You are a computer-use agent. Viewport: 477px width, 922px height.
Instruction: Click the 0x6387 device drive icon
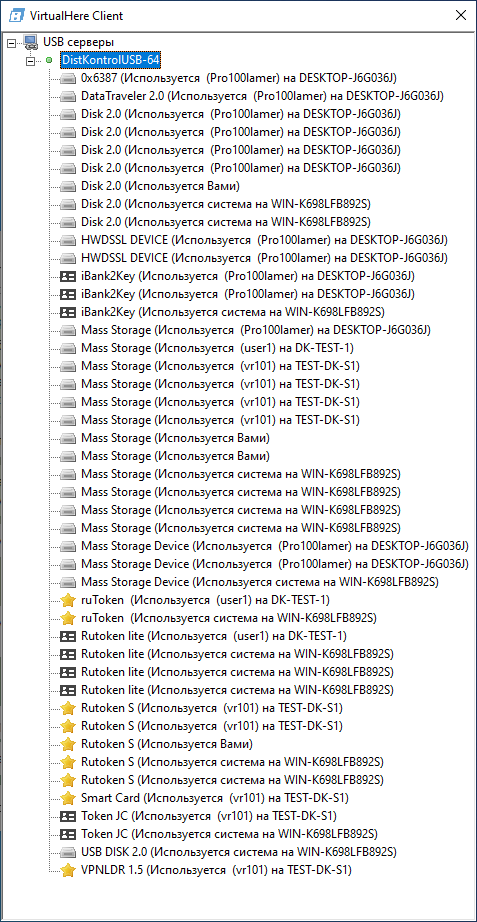click(68, 78)
